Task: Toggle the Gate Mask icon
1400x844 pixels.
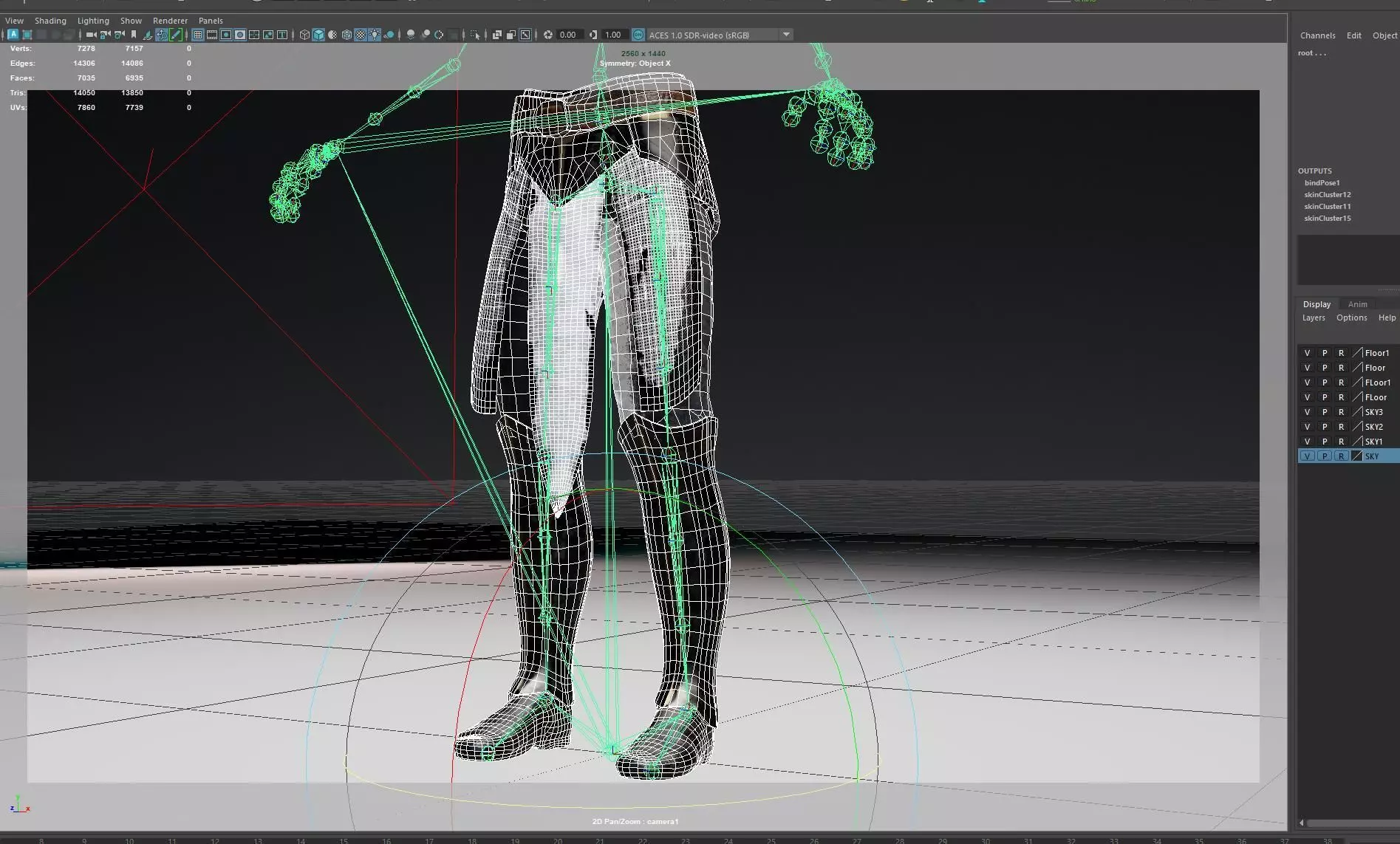Action: point(240,35)
